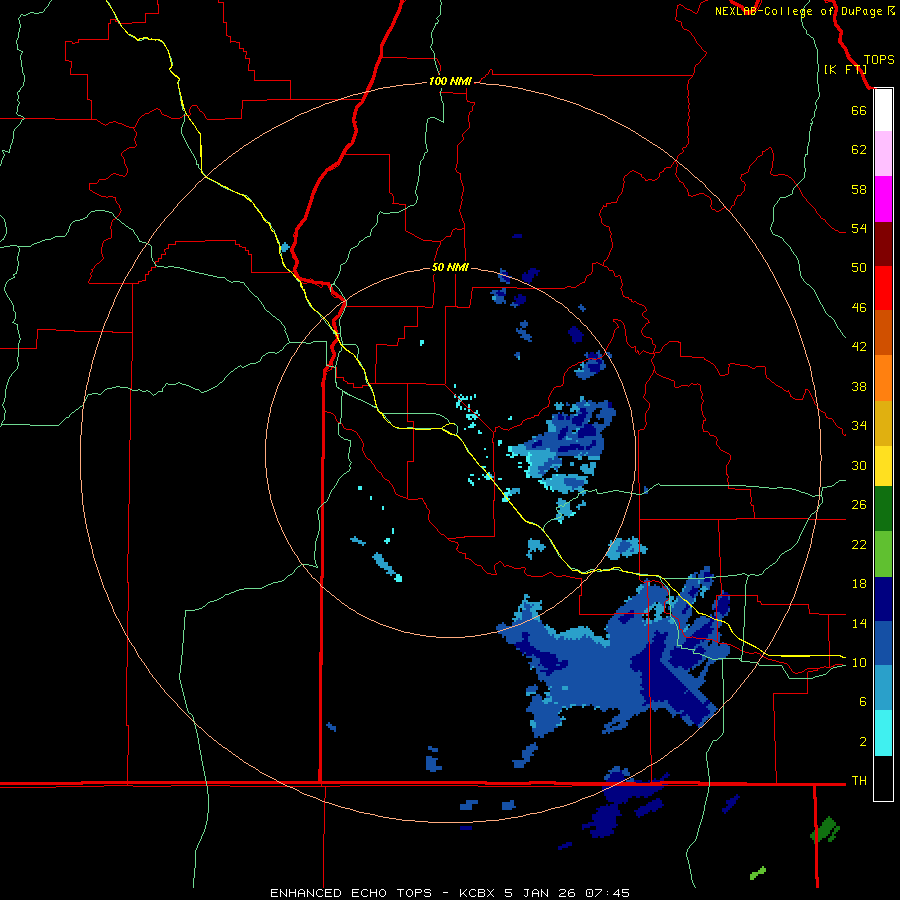Click the legend value label '42'
This screenshot has width=900, height=900.
[859, 347]
